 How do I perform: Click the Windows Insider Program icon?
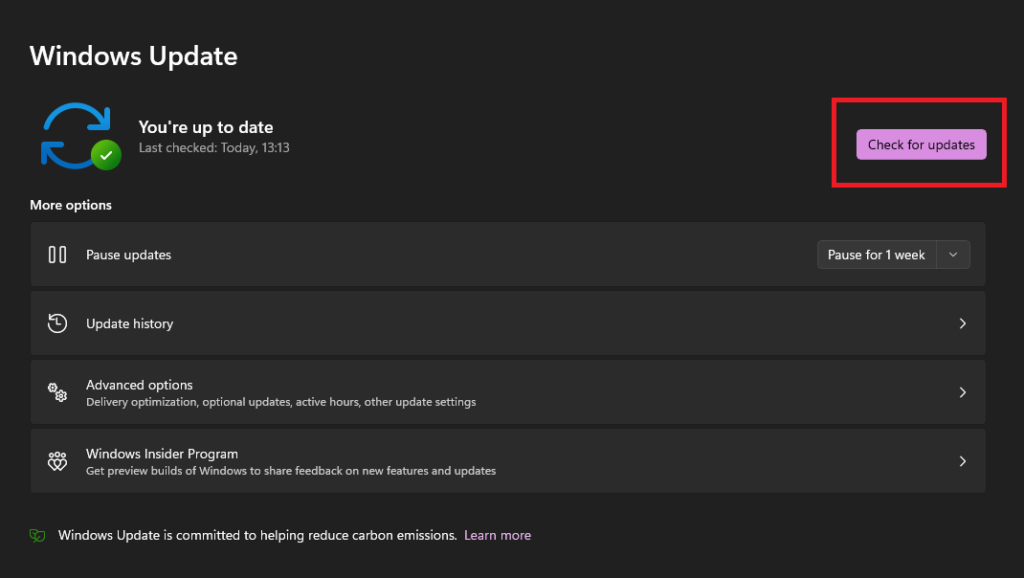58,461
